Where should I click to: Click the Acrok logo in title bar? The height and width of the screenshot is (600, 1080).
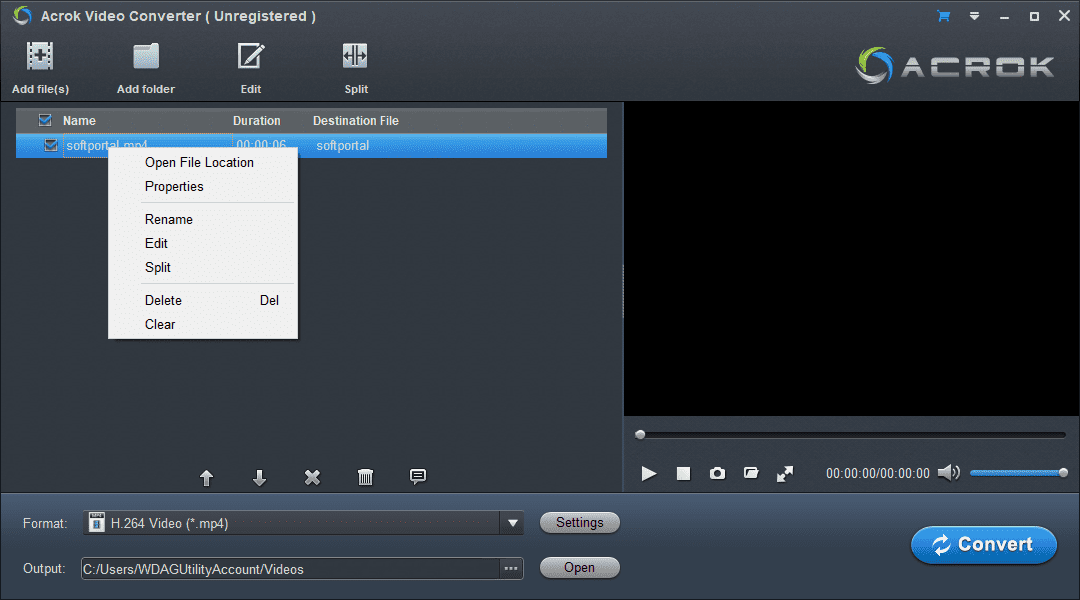click(22, 16)
